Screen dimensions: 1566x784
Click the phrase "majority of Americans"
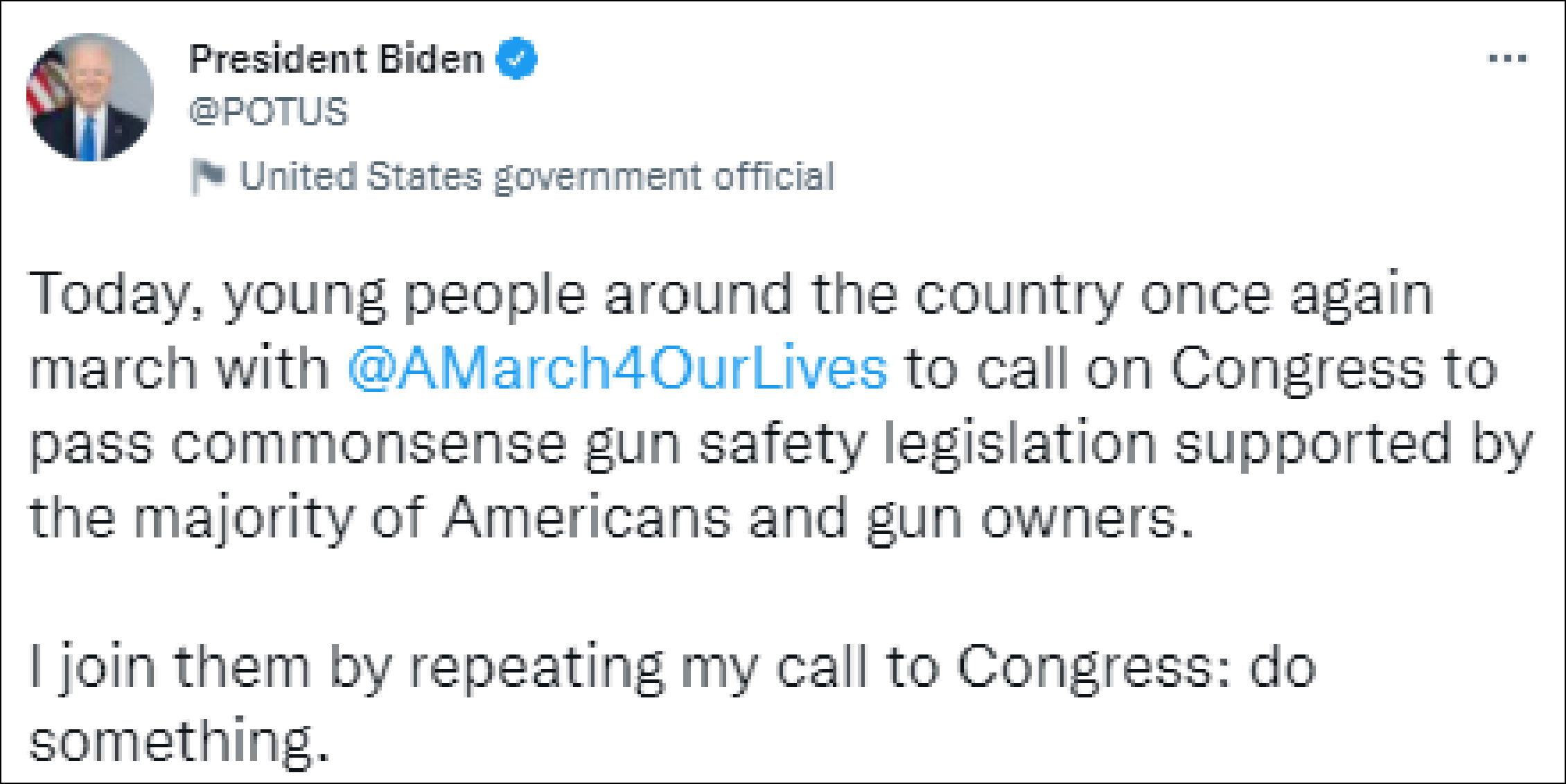(431, 518)
